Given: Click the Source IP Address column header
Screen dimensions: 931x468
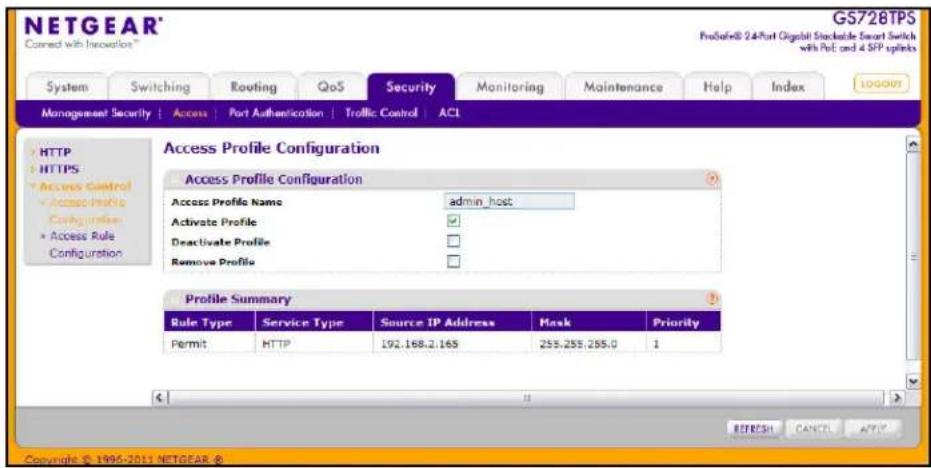Looking at the screenshot, I should [452, 322].
